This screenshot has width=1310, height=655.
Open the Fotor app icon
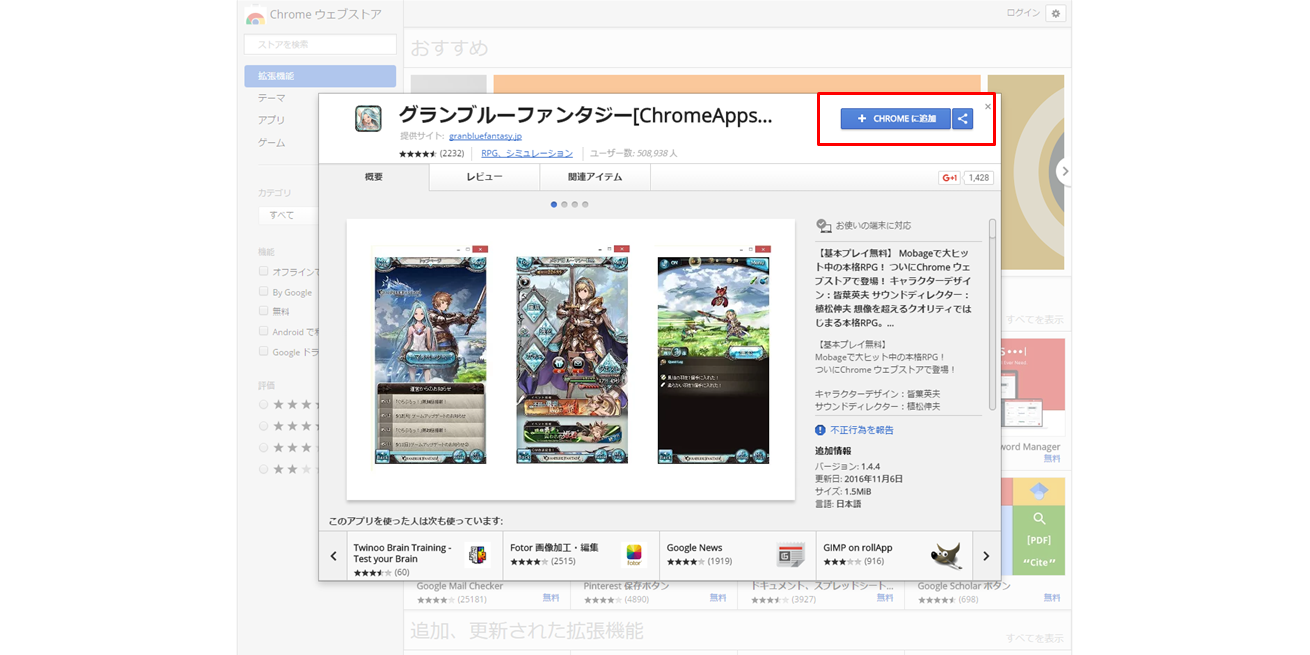(x=633, y=554)
